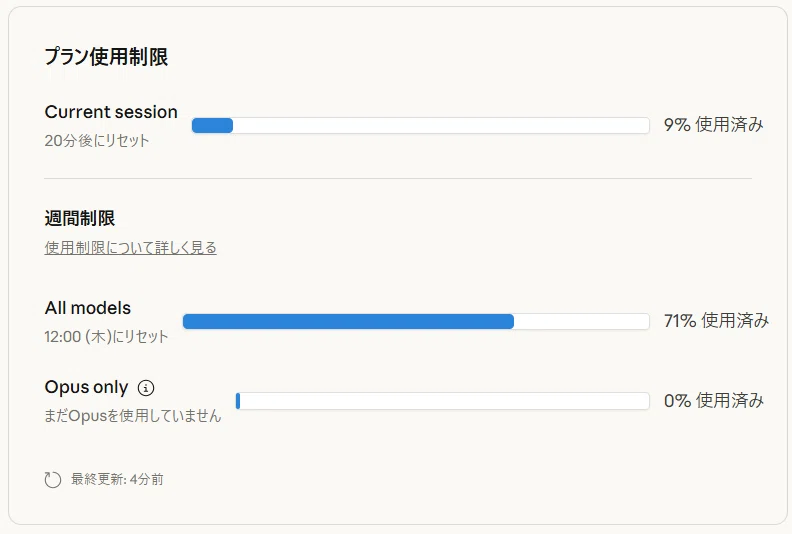The image size is (792, 534).
Task: Click the 20分後にリセット reset text
Action: pos(97,140)
